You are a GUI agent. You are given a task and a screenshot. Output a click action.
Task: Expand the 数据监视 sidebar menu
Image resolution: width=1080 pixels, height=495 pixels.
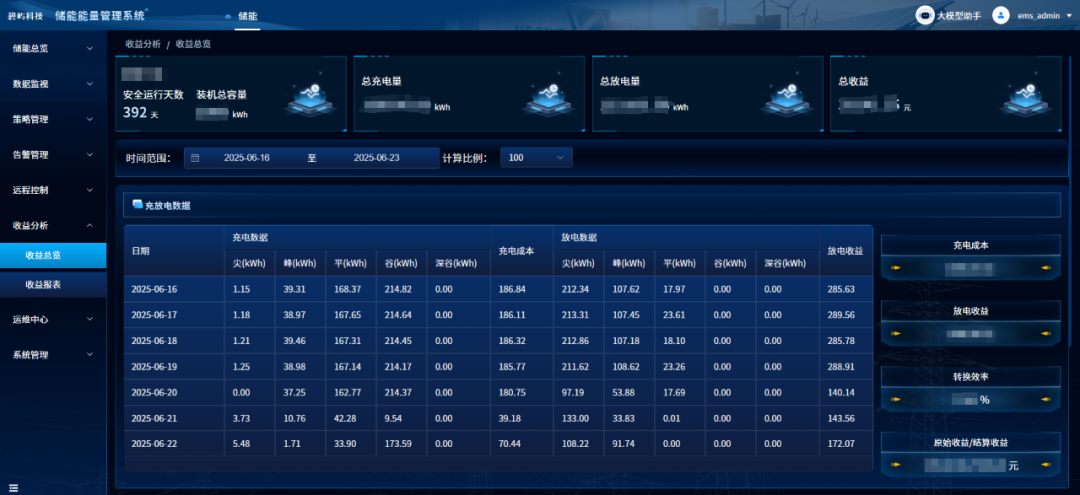point(53,83)
